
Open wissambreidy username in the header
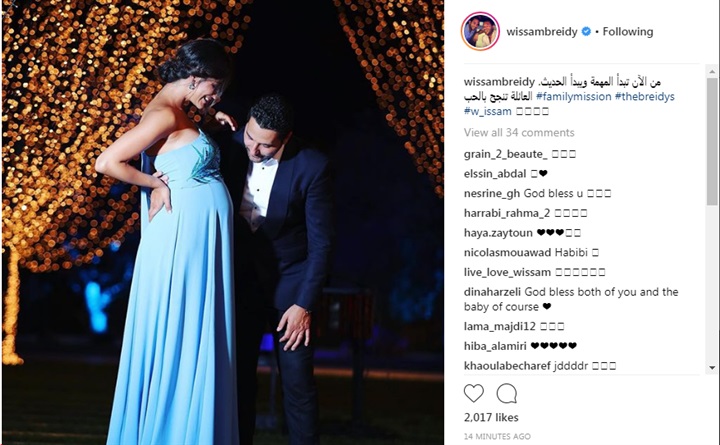(542, 32)
